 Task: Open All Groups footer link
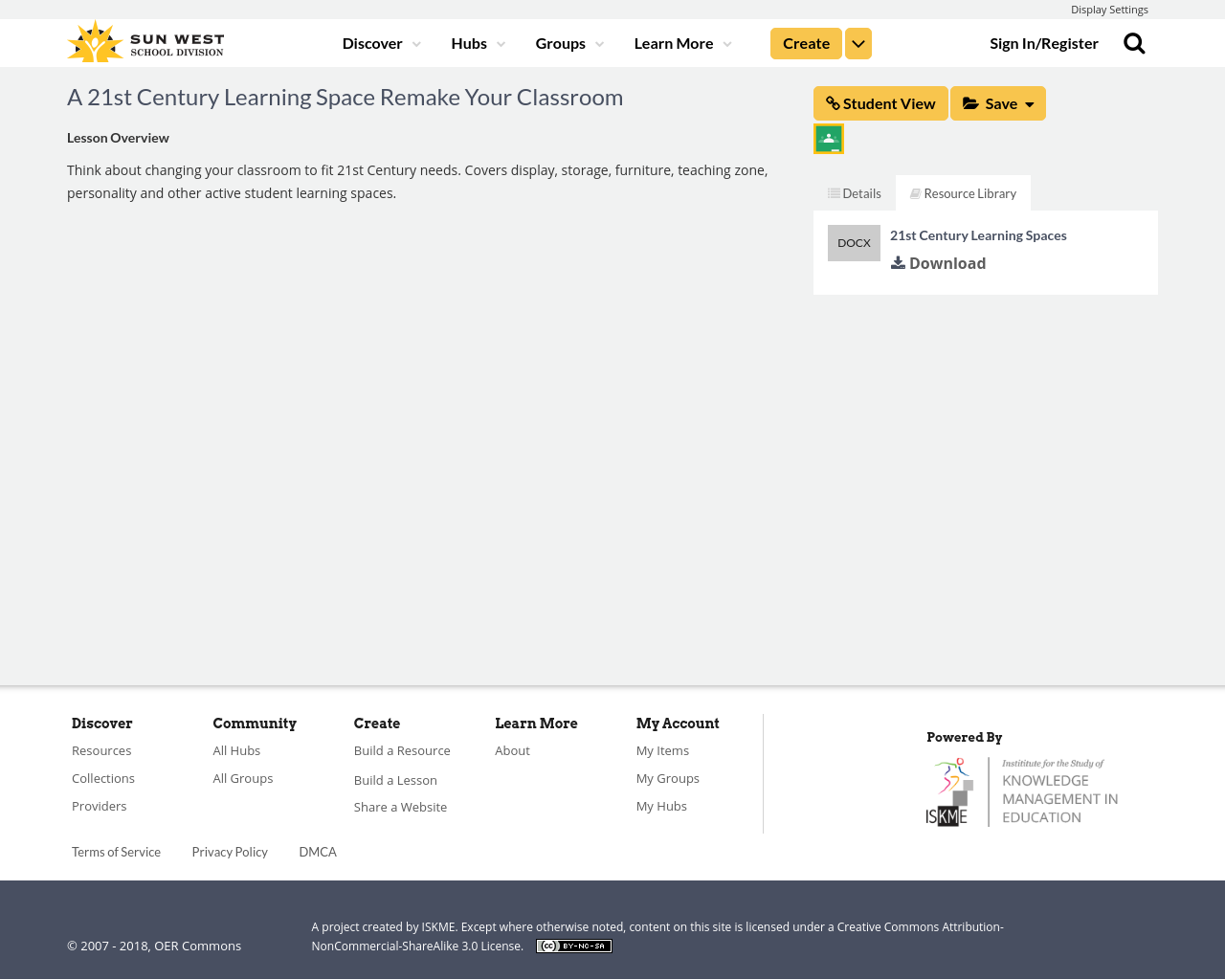coord(243,779)
